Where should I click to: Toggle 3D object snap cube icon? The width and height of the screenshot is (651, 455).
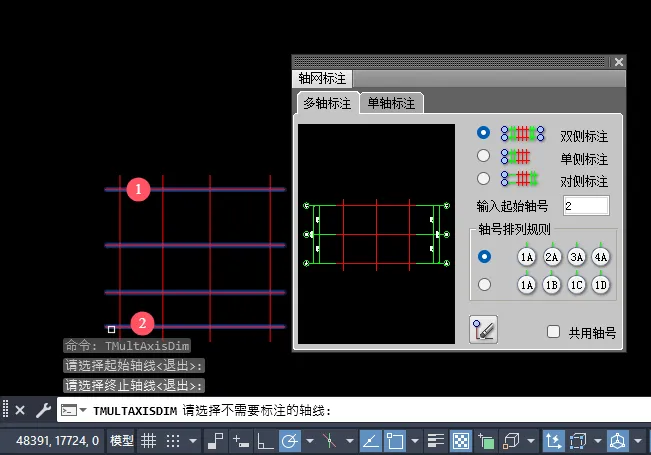pos(511,440)
